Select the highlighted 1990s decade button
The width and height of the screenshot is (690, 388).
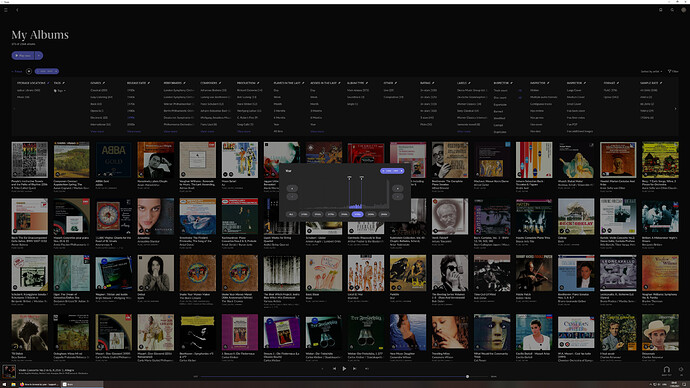[357, 214]
